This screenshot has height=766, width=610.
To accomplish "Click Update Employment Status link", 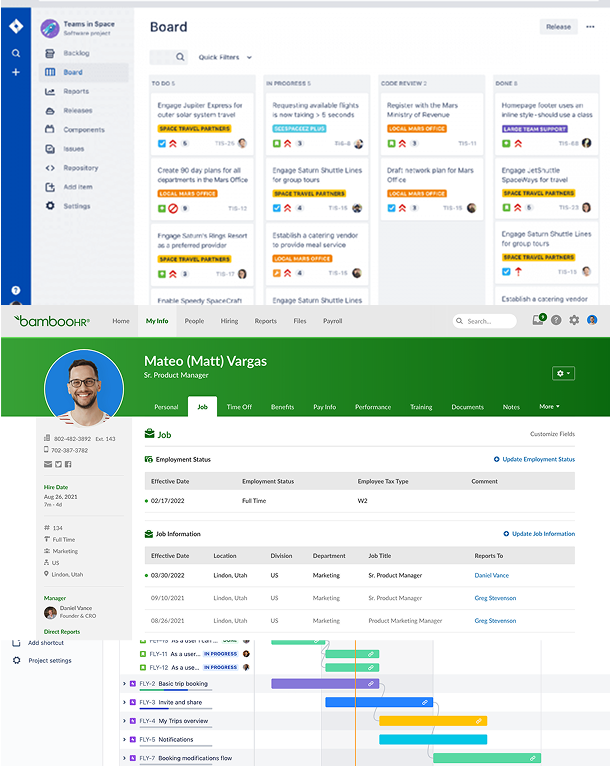I will (x=535, y=459).
